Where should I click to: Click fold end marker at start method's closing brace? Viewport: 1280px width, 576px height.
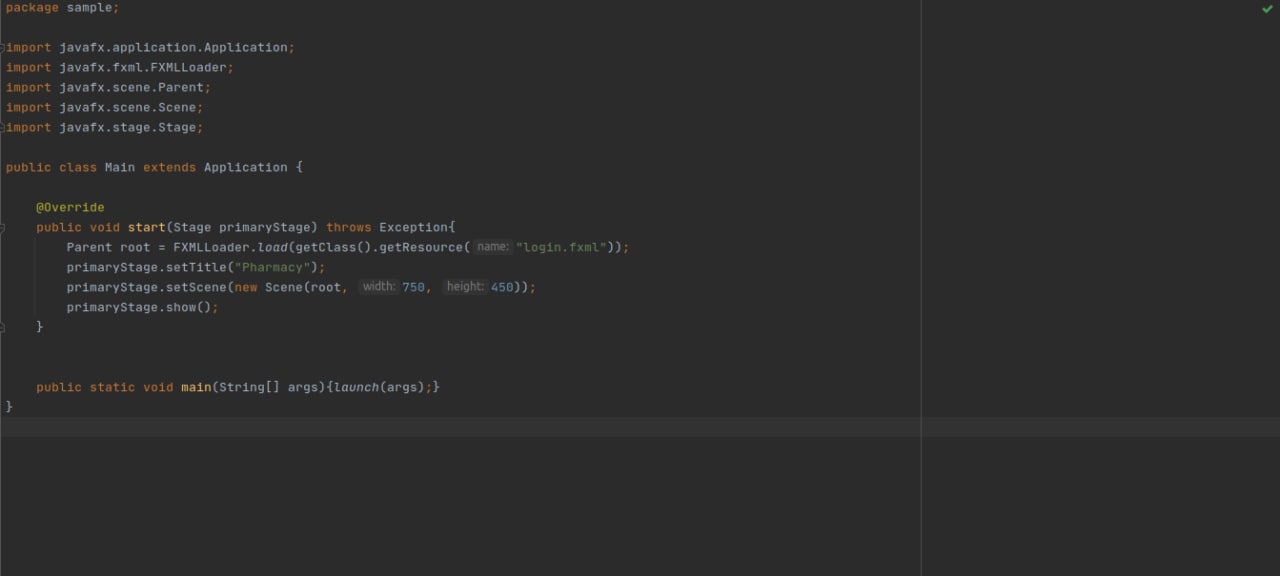pos(3,327)
